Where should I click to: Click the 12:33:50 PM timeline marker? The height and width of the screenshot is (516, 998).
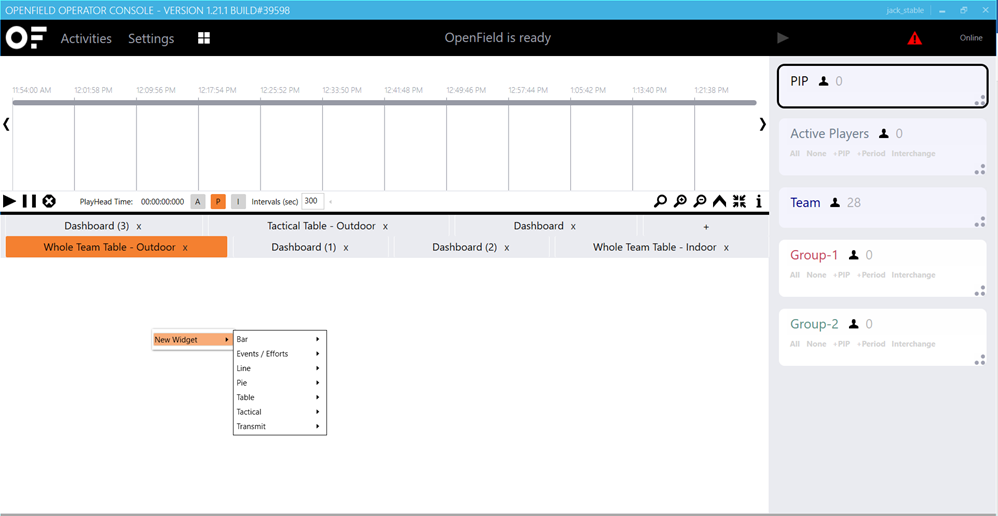pyautogui.click(x=342, y=90)
